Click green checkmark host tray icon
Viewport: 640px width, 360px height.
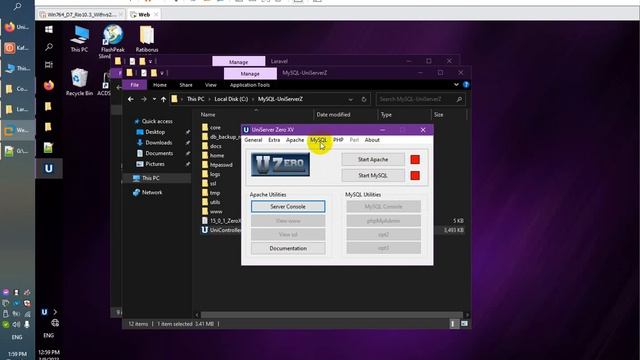point(6,324)
